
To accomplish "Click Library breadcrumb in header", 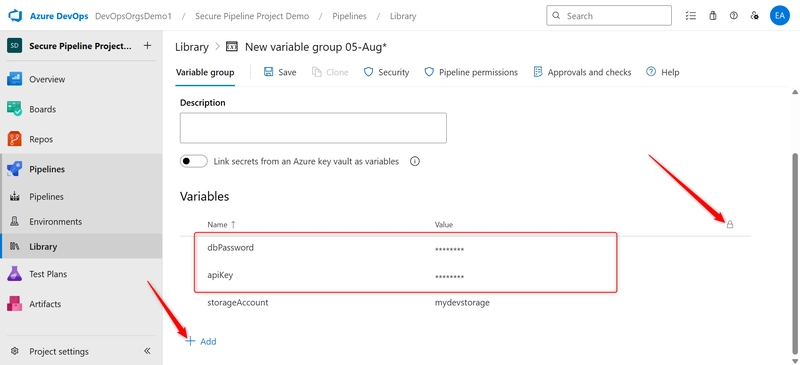I will pos(403,16).
